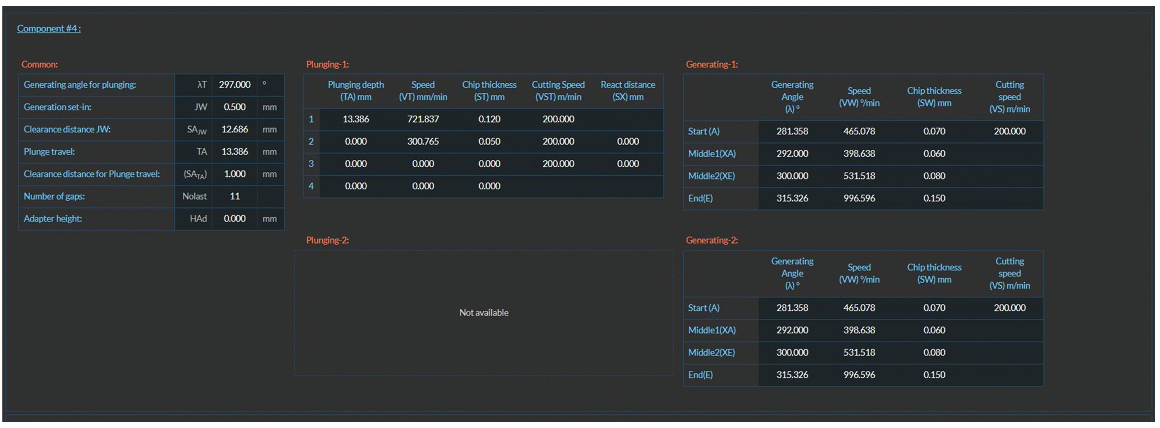The image size is (1160, 428).
Task: Click Generating-2 Middle1 speed 398.638
Action: coord(859,330)
